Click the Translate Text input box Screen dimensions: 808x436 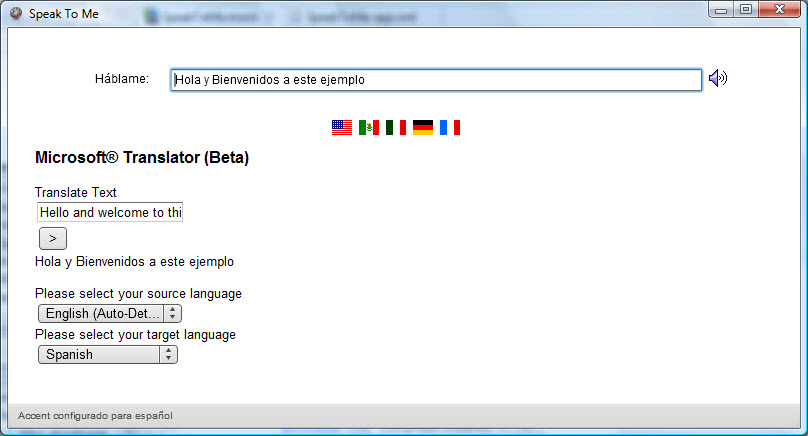pos(110,212)
